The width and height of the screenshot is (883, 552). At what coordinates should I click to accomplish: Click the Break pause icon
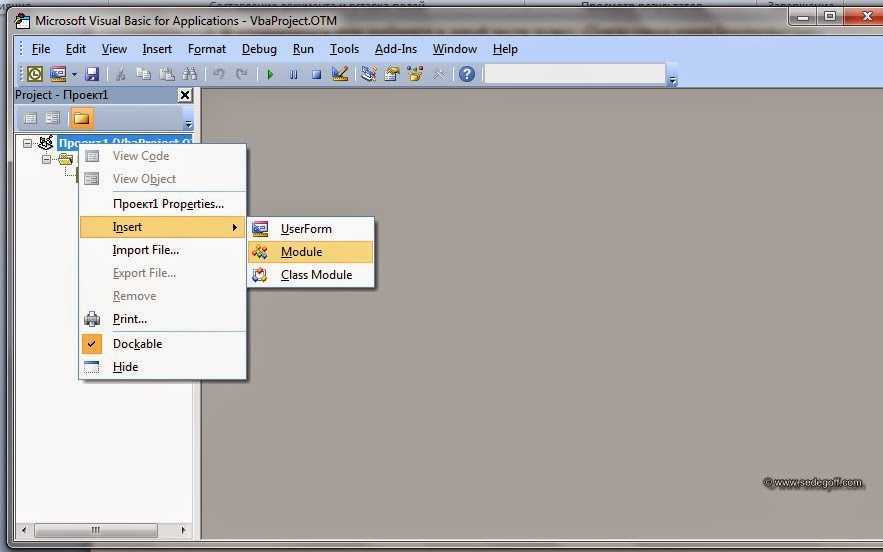tap(293, 74)
